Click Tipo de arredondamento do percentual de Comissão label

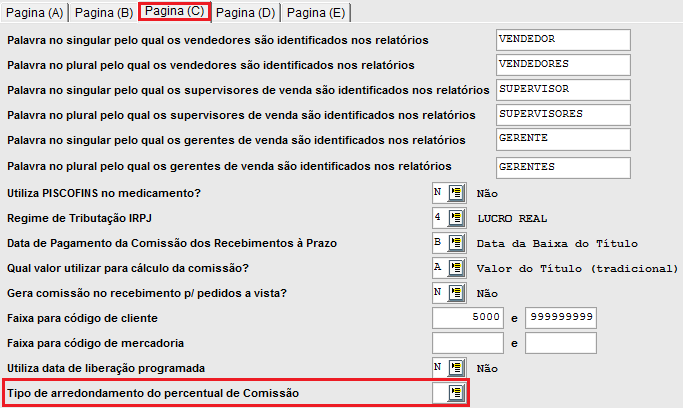click(153, 393)
